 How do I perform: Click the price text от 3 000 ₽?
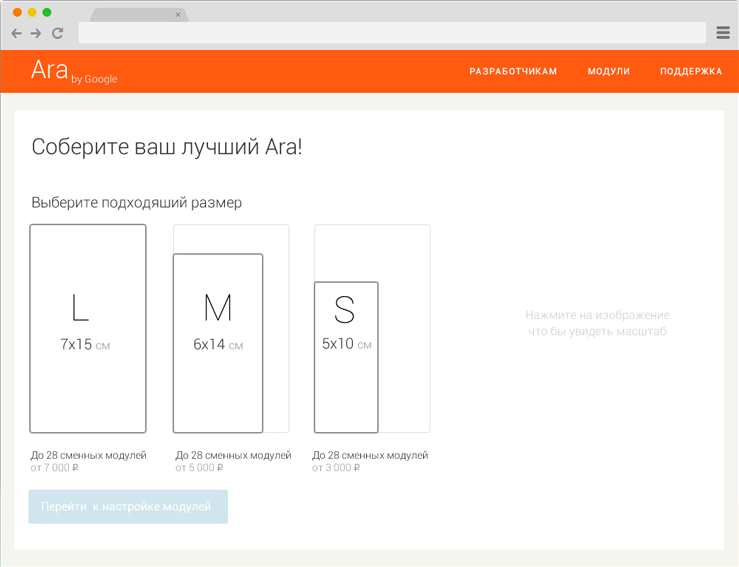click(x=336, y=468)
